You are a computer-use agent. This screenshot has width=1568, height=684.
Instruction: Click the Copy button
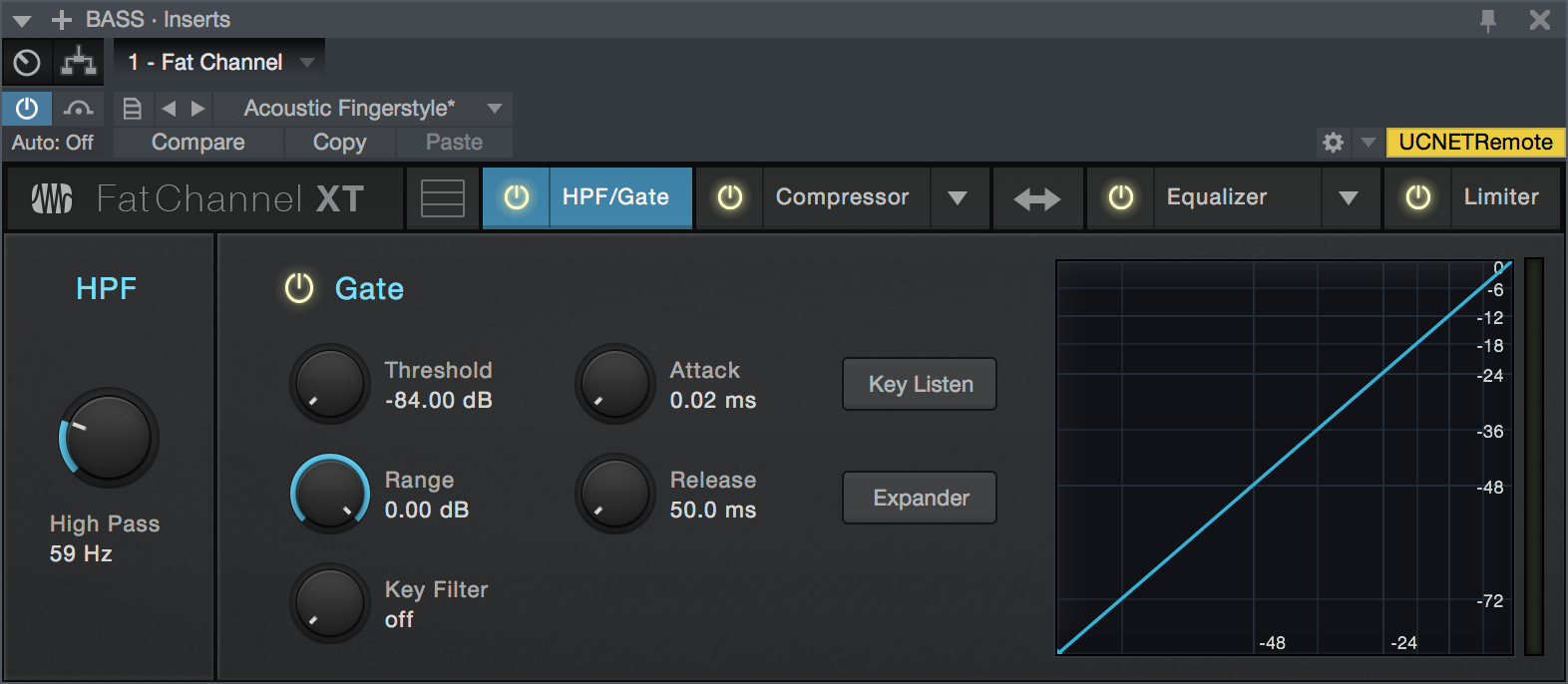pyautogui.click(x=340, y=143)
